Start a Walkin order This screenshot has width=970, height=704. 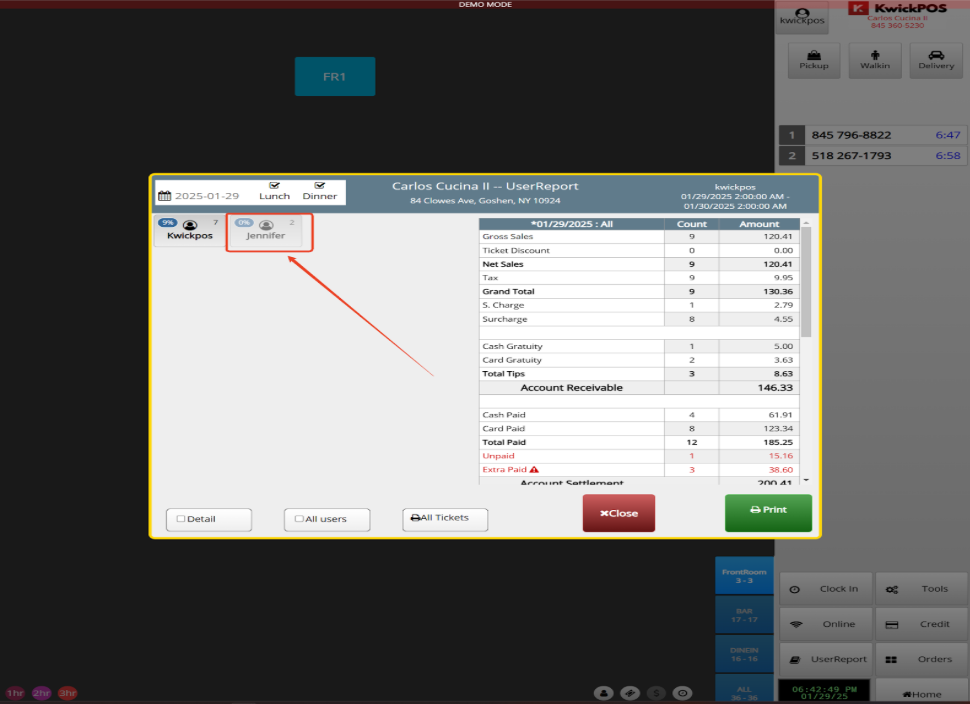click(x=875, y=60)
